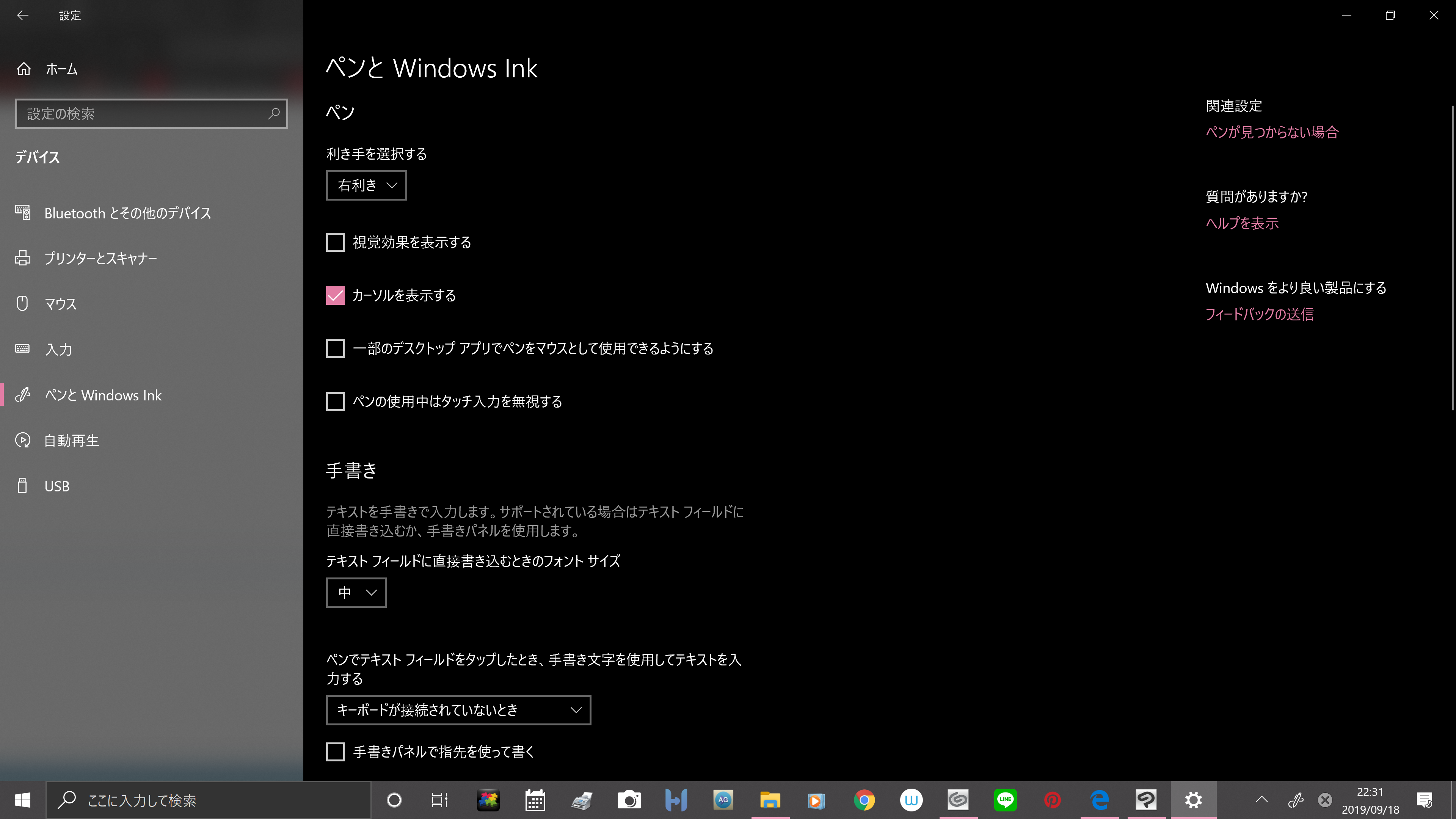Open the 右利き handedness dropdown
Viewport: 1456px width, 819px height.
(366, 185)
